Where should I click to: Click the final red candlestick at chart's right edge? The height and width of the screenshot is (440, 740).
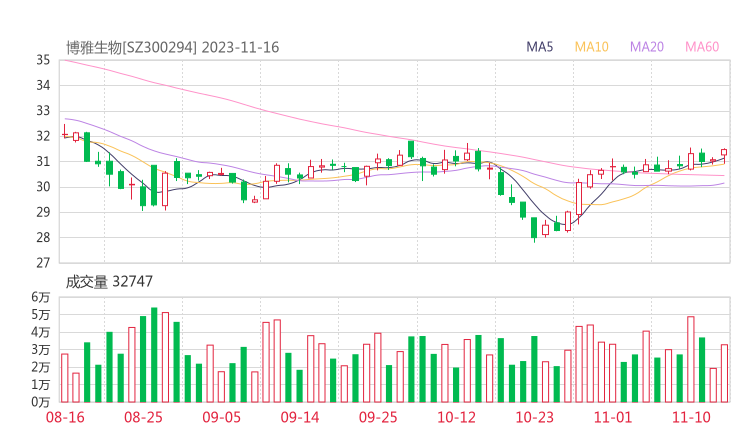[724, 156]
